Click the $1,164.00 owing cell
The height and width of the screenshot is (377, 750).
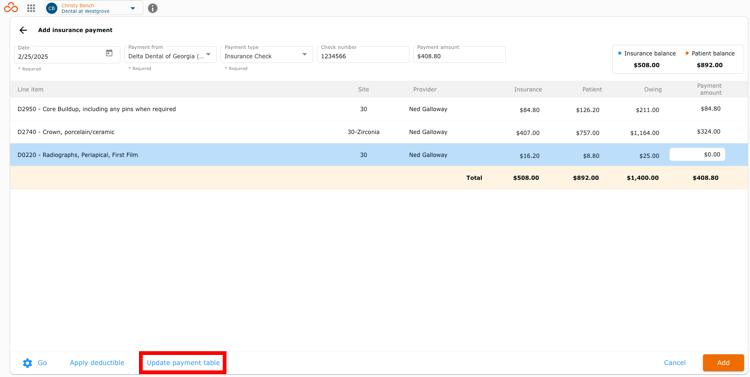[x=644, y=133]
